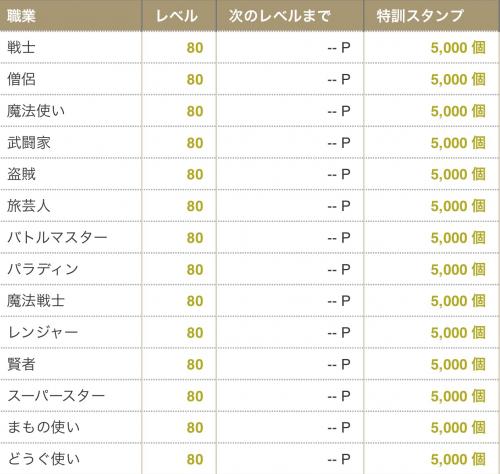500x474 pixels.
Task: Select the どうぐ使い row label
Action: 44,459
